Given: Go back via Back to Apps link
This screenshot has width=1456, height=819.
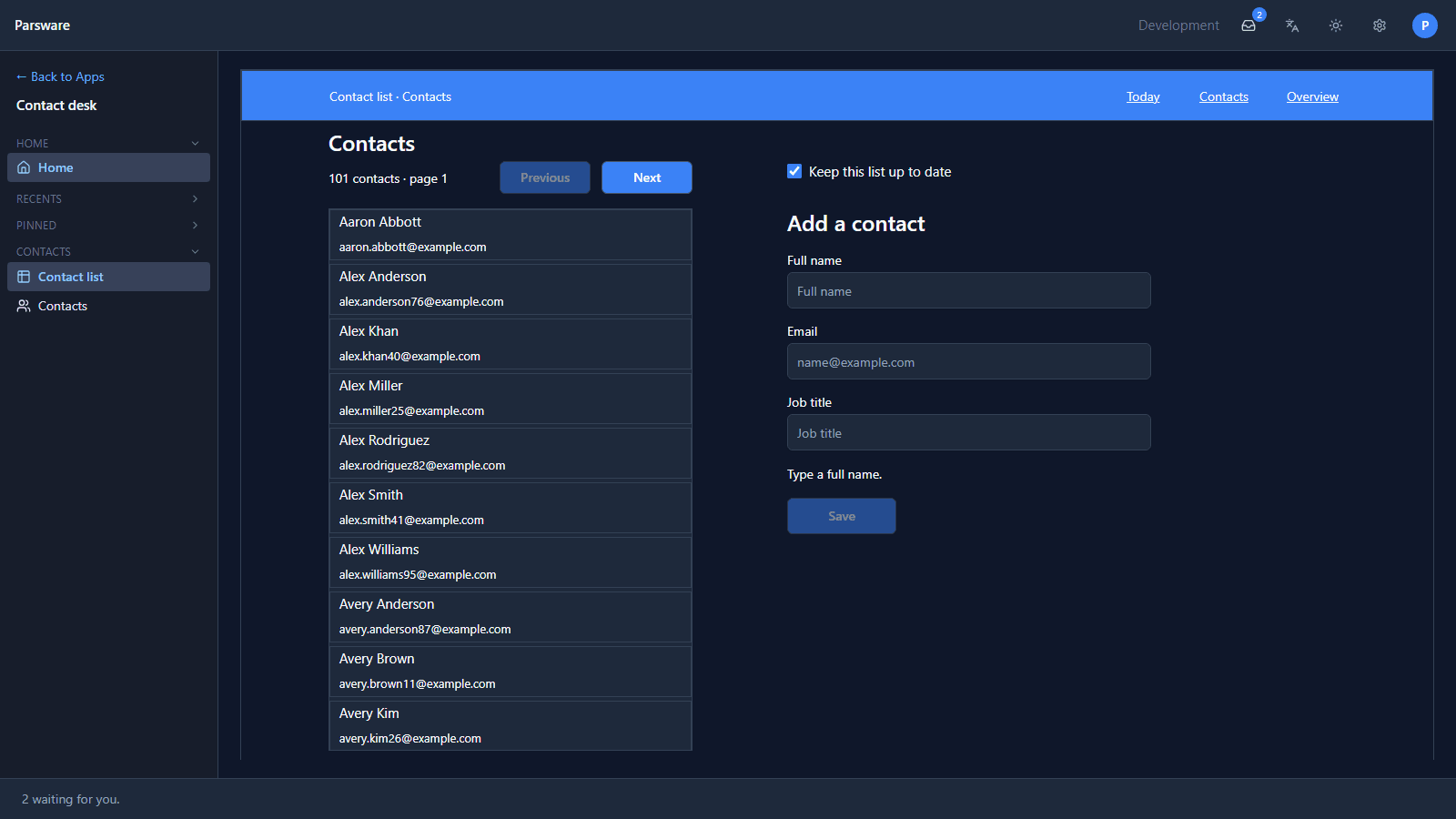Looking at the screenshot, I should [x=60, y=76].
